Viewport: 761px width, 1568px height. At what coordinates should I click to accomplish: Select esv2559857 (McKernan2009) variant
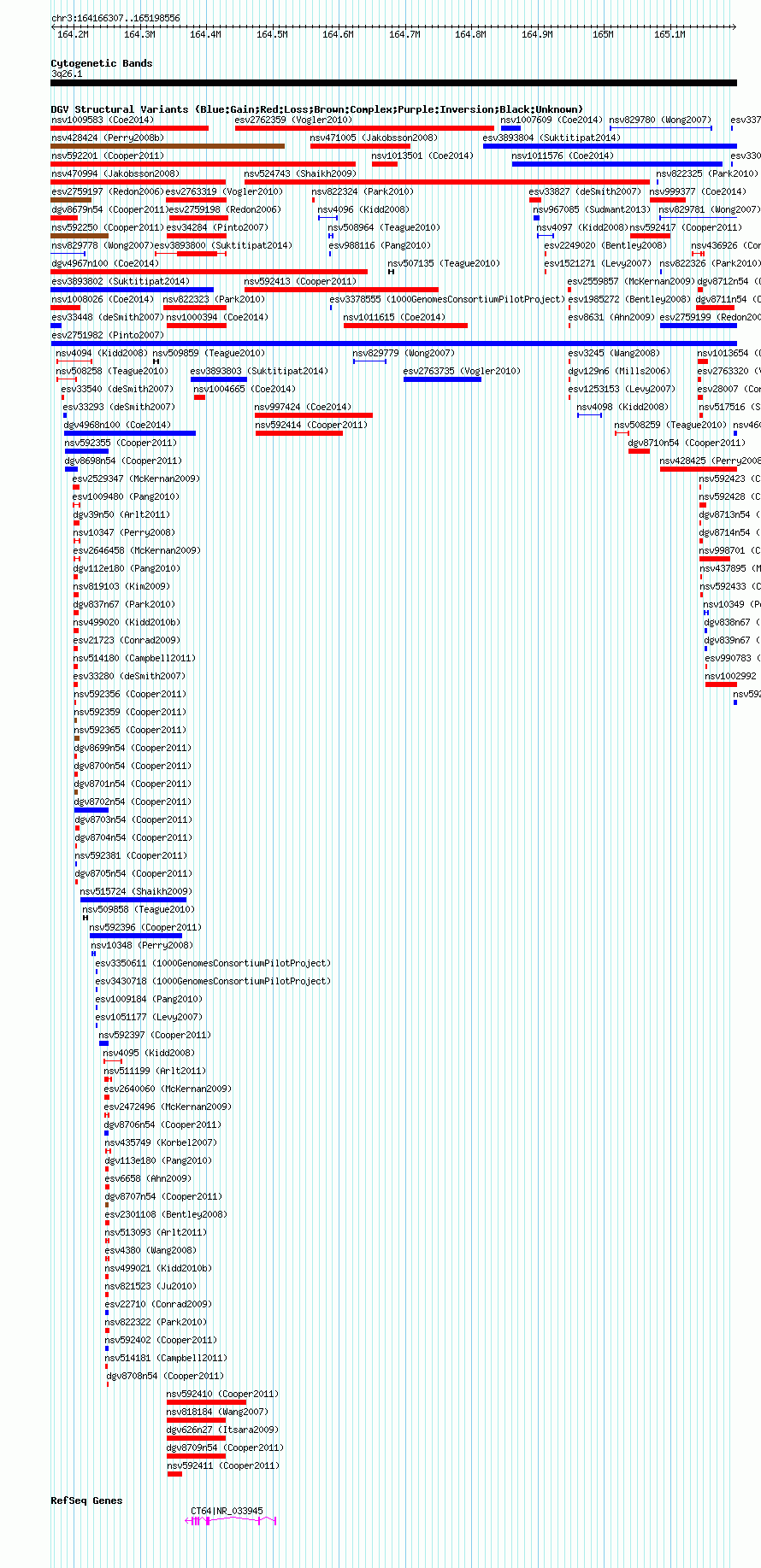click(631, 281)
